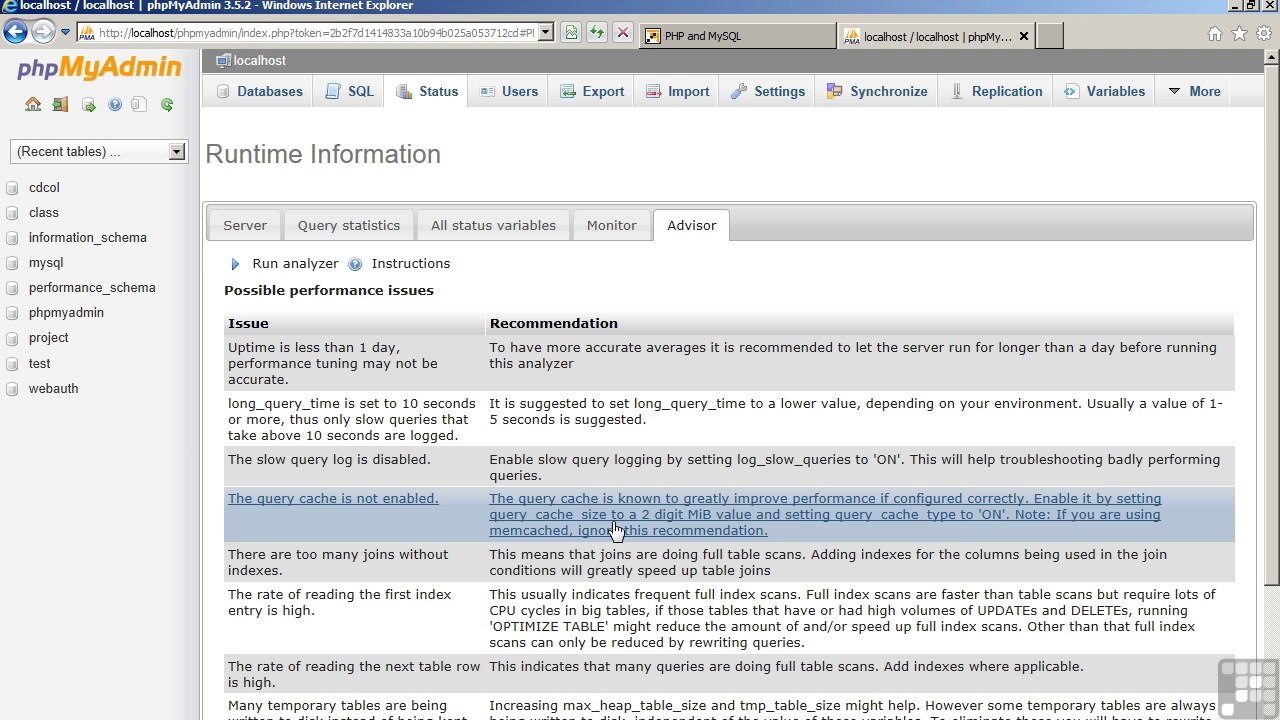Click the Log out door icon
Viewport: 1280px width, 720px height.
(60, 104)
